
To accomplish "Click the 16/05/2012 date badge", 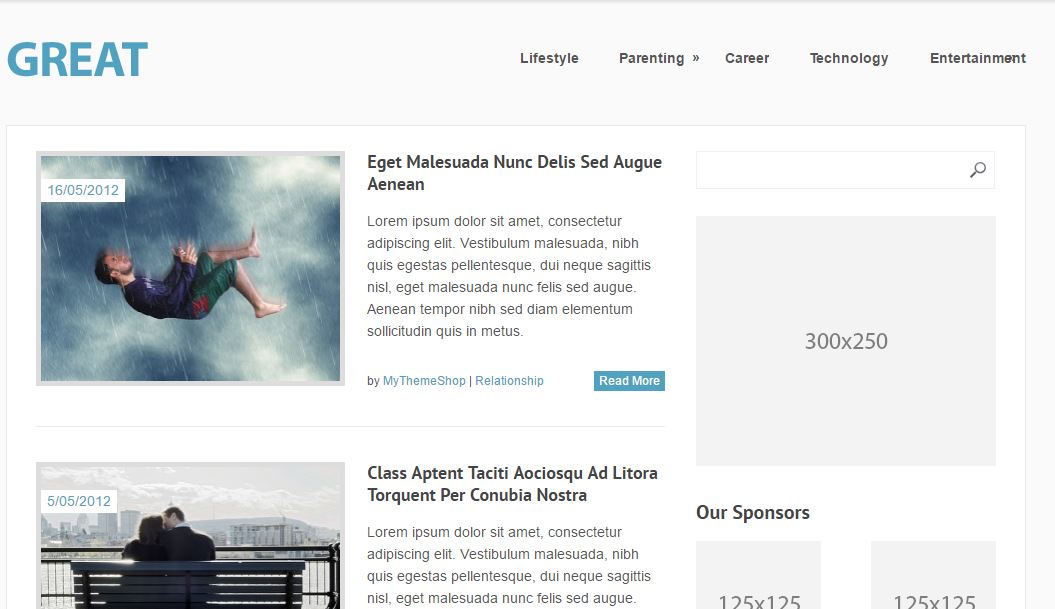I will (83, 190).
